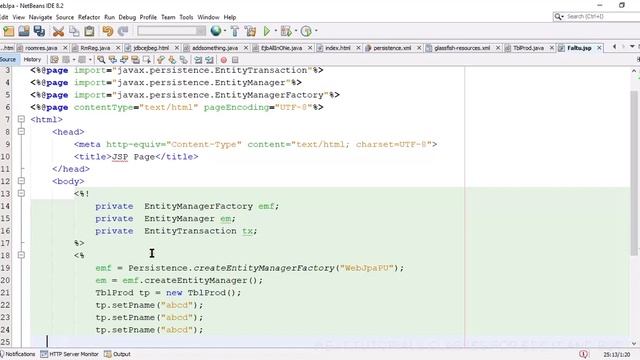Click the Start Macro Recording red icon
Image resolution: width=640 pixels, height=360 pixels.
point(224,60)
